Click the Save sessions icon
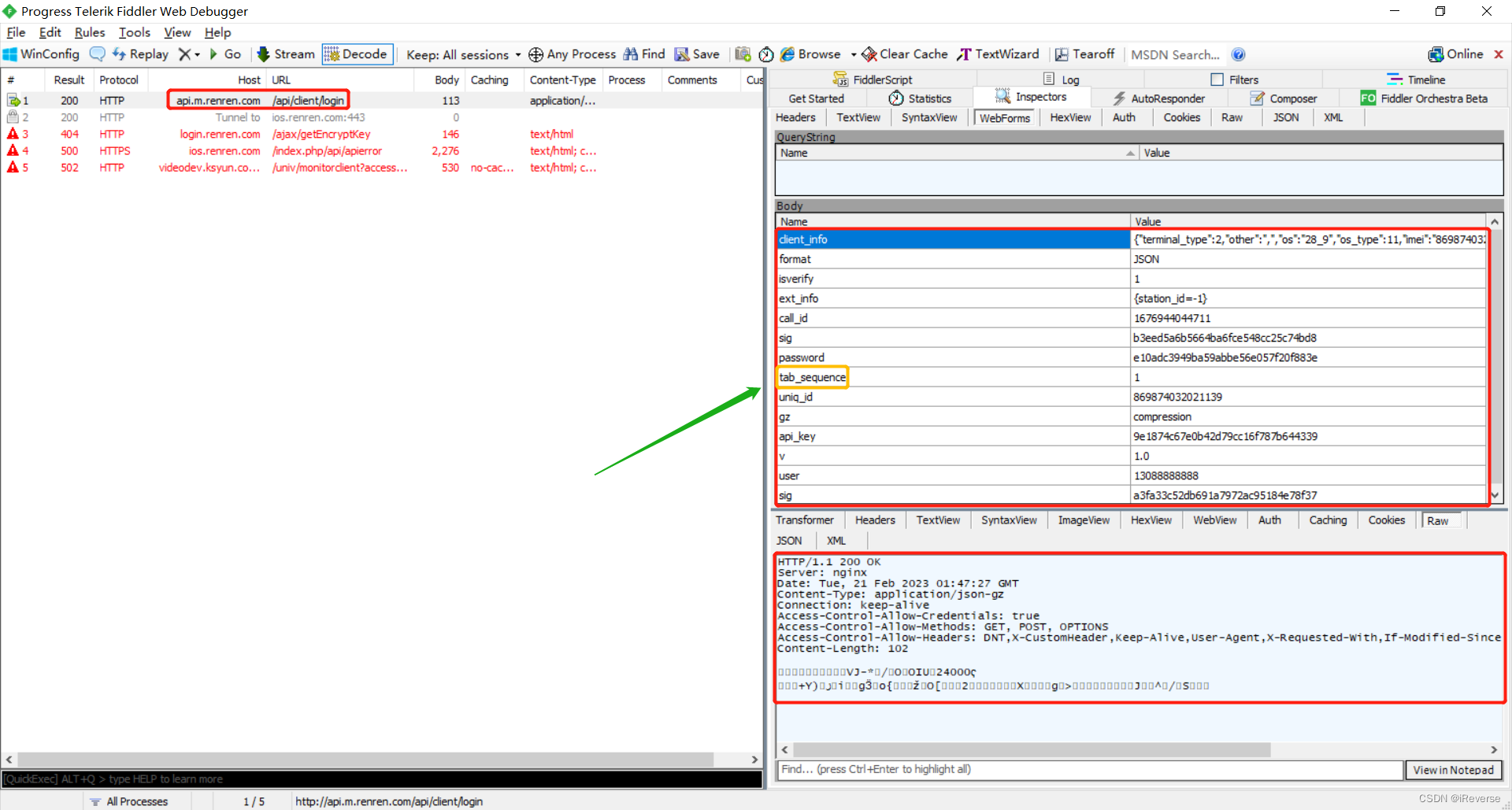This screenshot has height=810, width=1512. [x=682, y=54]
